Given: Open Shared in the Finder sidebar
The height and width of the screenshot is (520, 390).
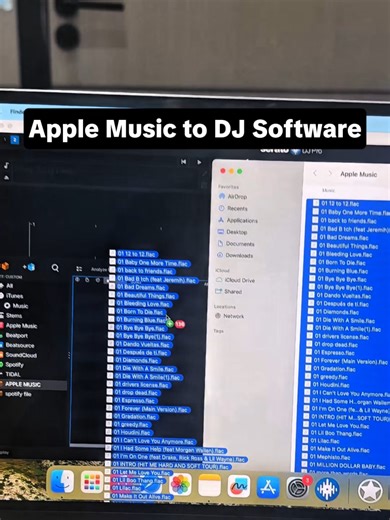Looking at the screenshot, I should [229, 291].
